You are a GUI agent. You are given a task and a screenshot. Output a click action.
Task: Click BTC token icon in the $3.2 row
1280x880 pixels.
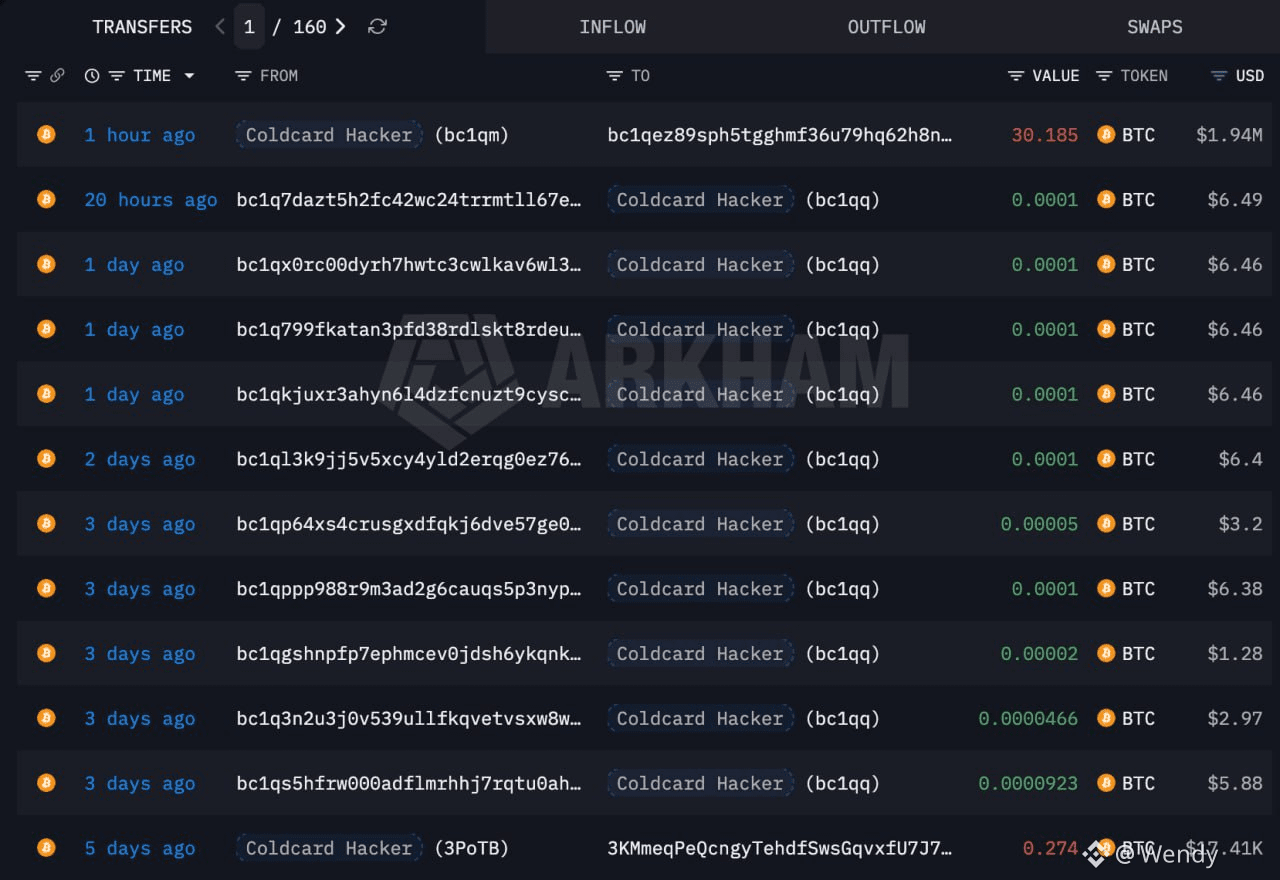pyautogui.click(x=1106, y=523)
